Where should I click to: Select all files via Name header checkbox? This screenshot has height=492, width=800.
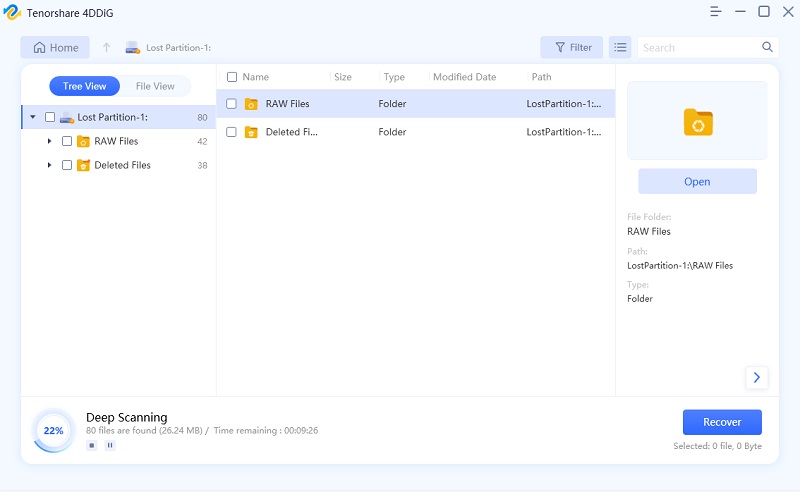pyautogui.click(x=232, y=77)
